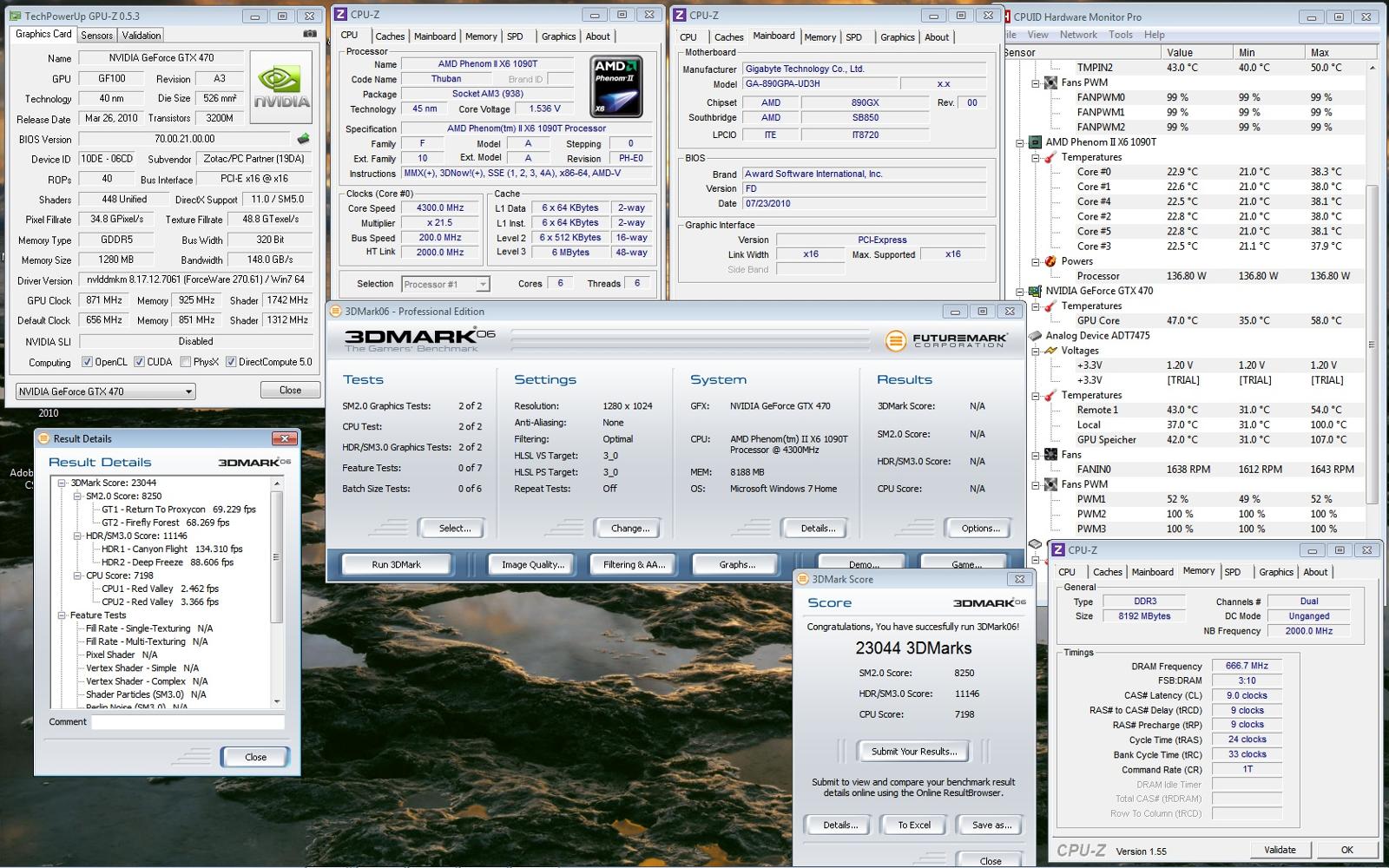
Task: Click the Result Details vertical scrollbar
Action: click(277, 592)
